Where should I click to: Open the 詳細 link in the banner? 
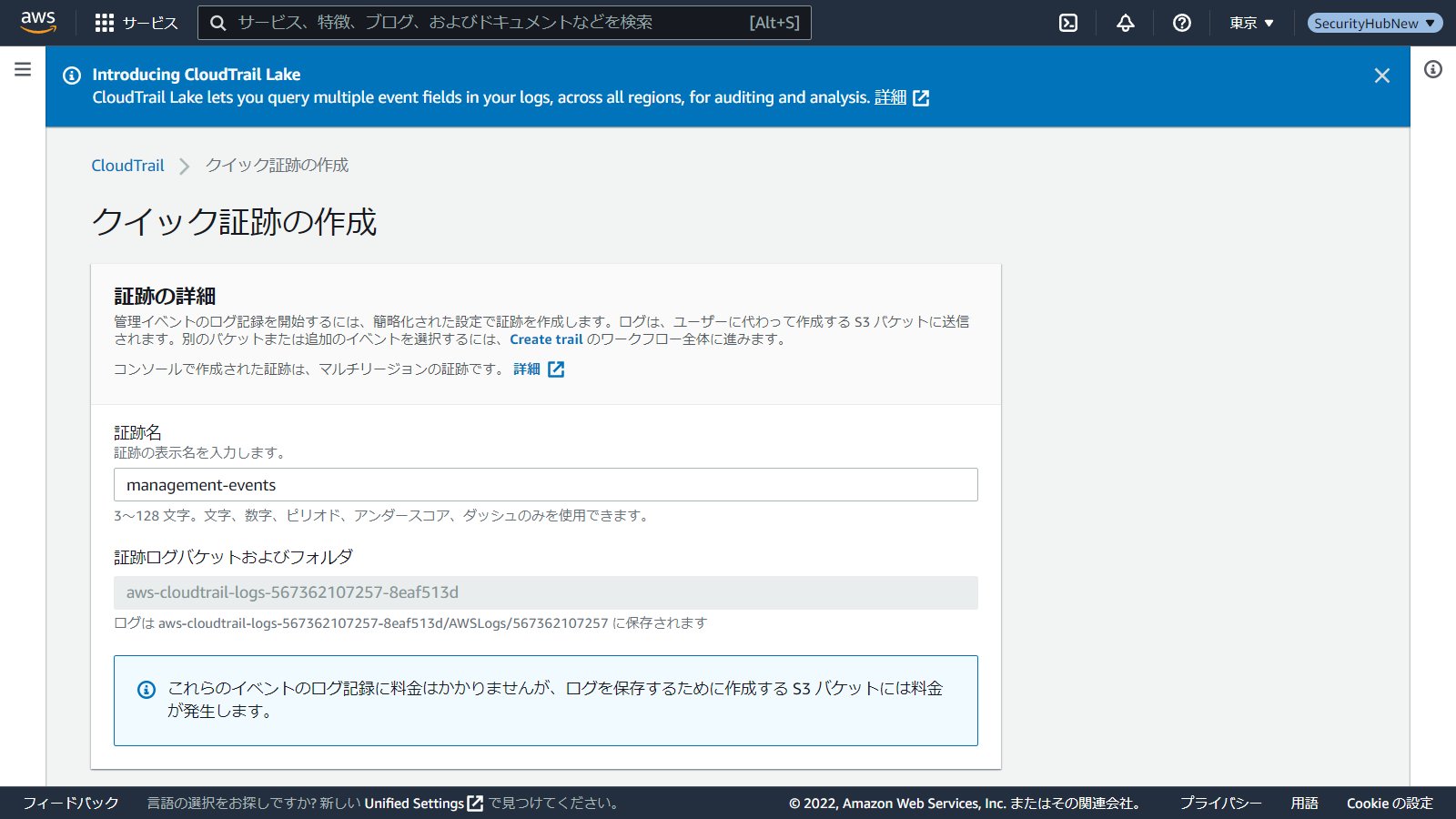(x=890, y=97)
